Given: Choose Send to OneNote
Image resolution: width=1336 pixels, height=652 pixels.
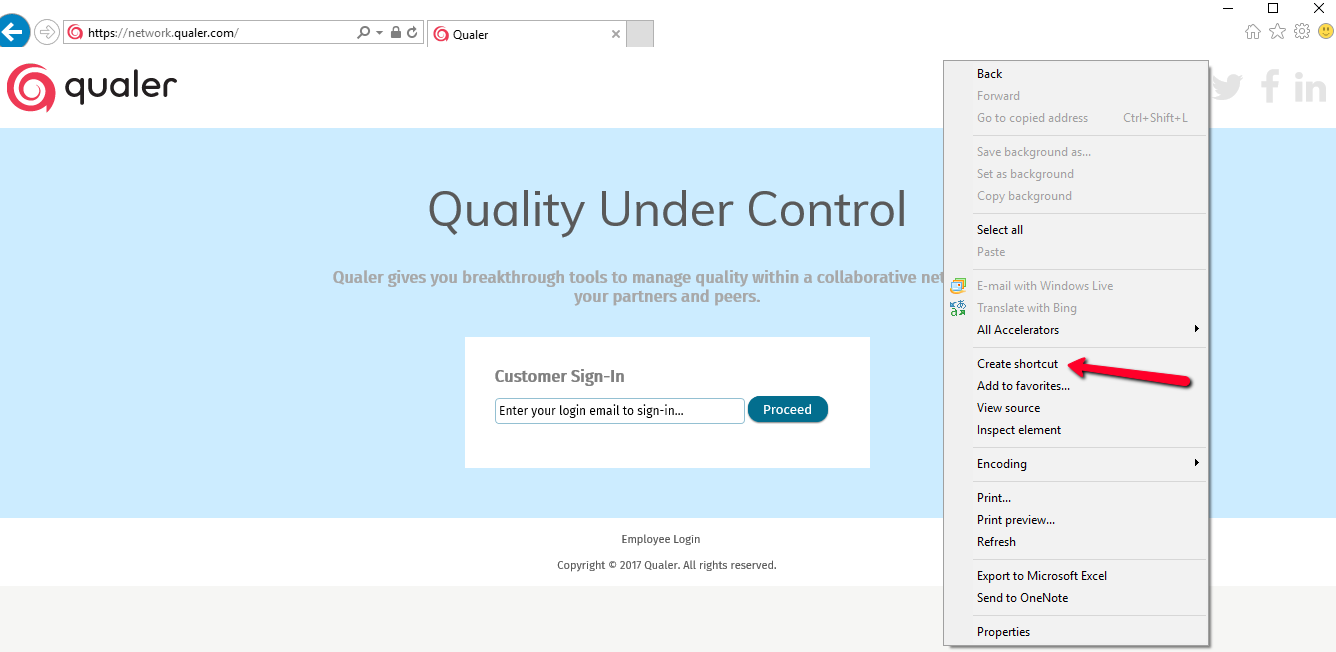Looking at the screenshot, I should pyautogui.click(x=1077, y=598).
